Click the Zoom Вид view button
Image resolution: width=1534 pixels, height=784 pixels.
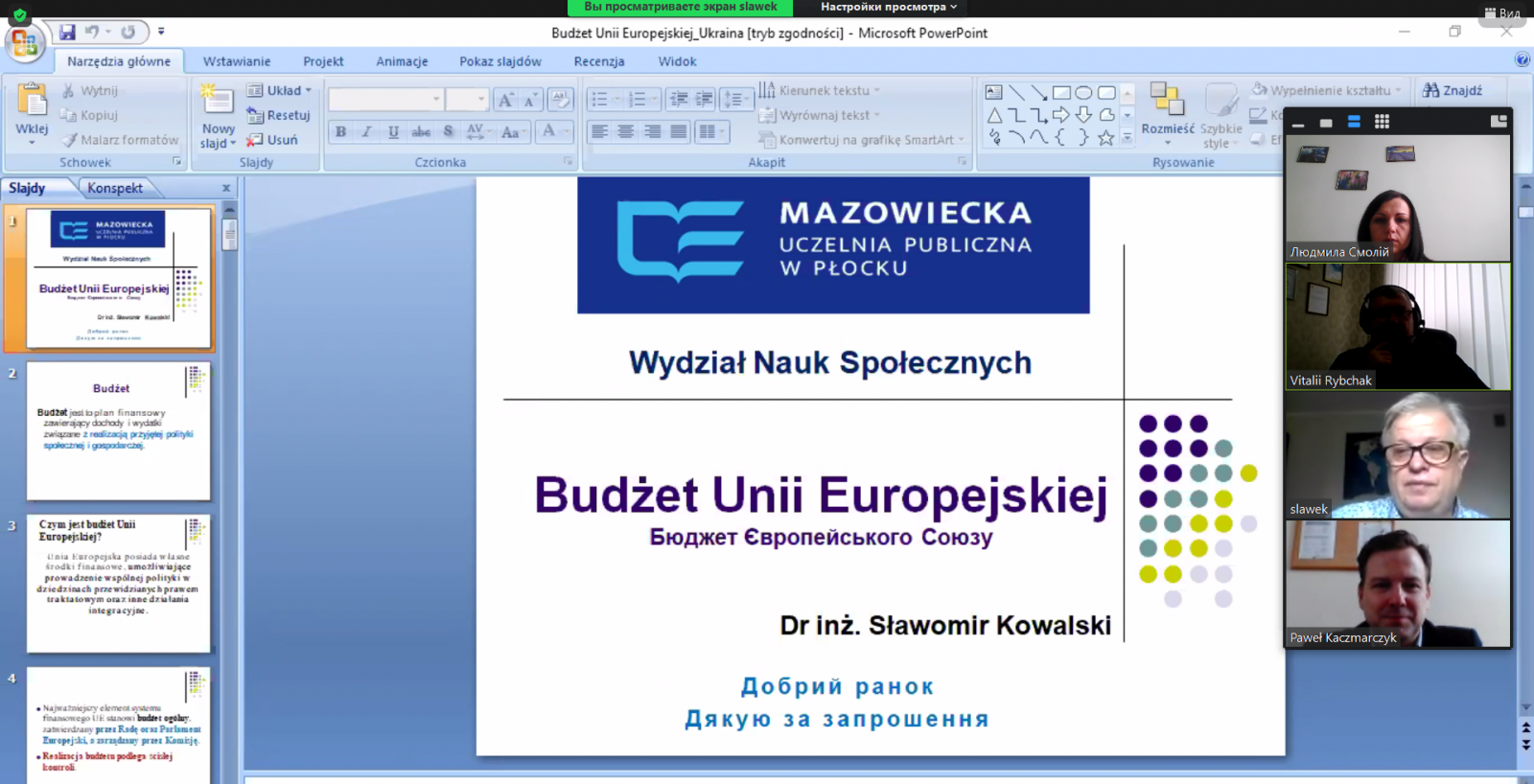1502,13
